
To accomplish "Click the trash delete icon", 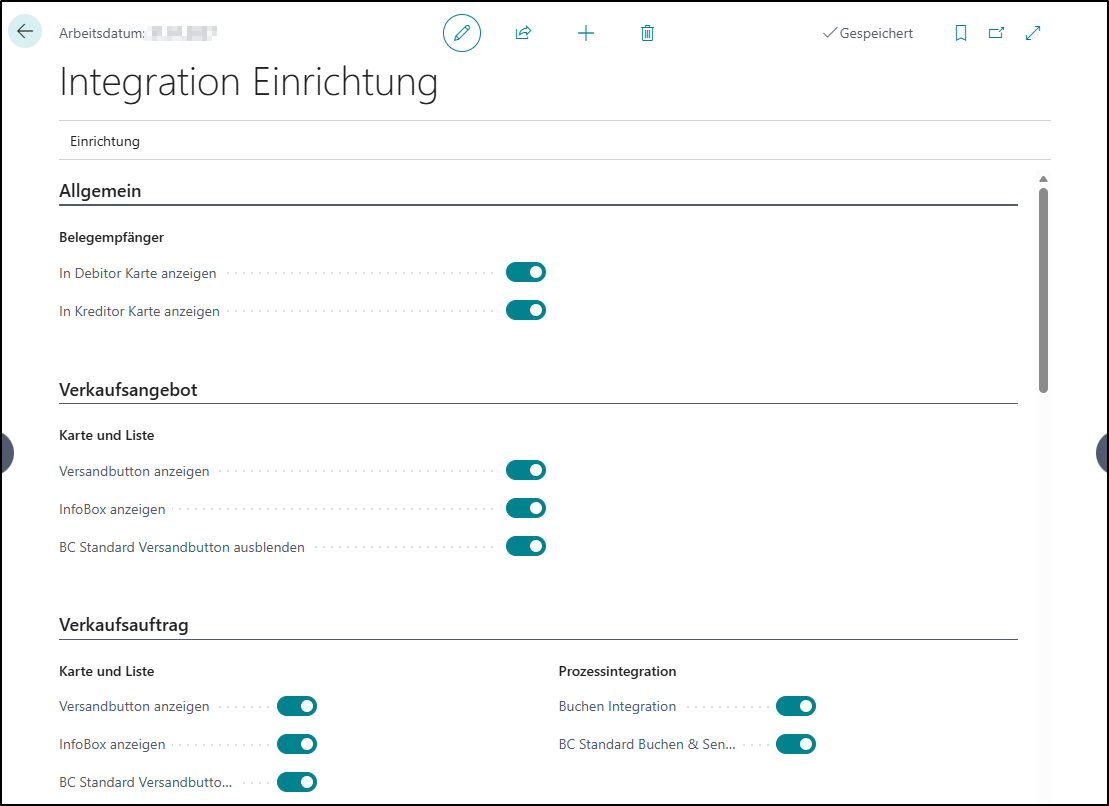I will 647,33.
